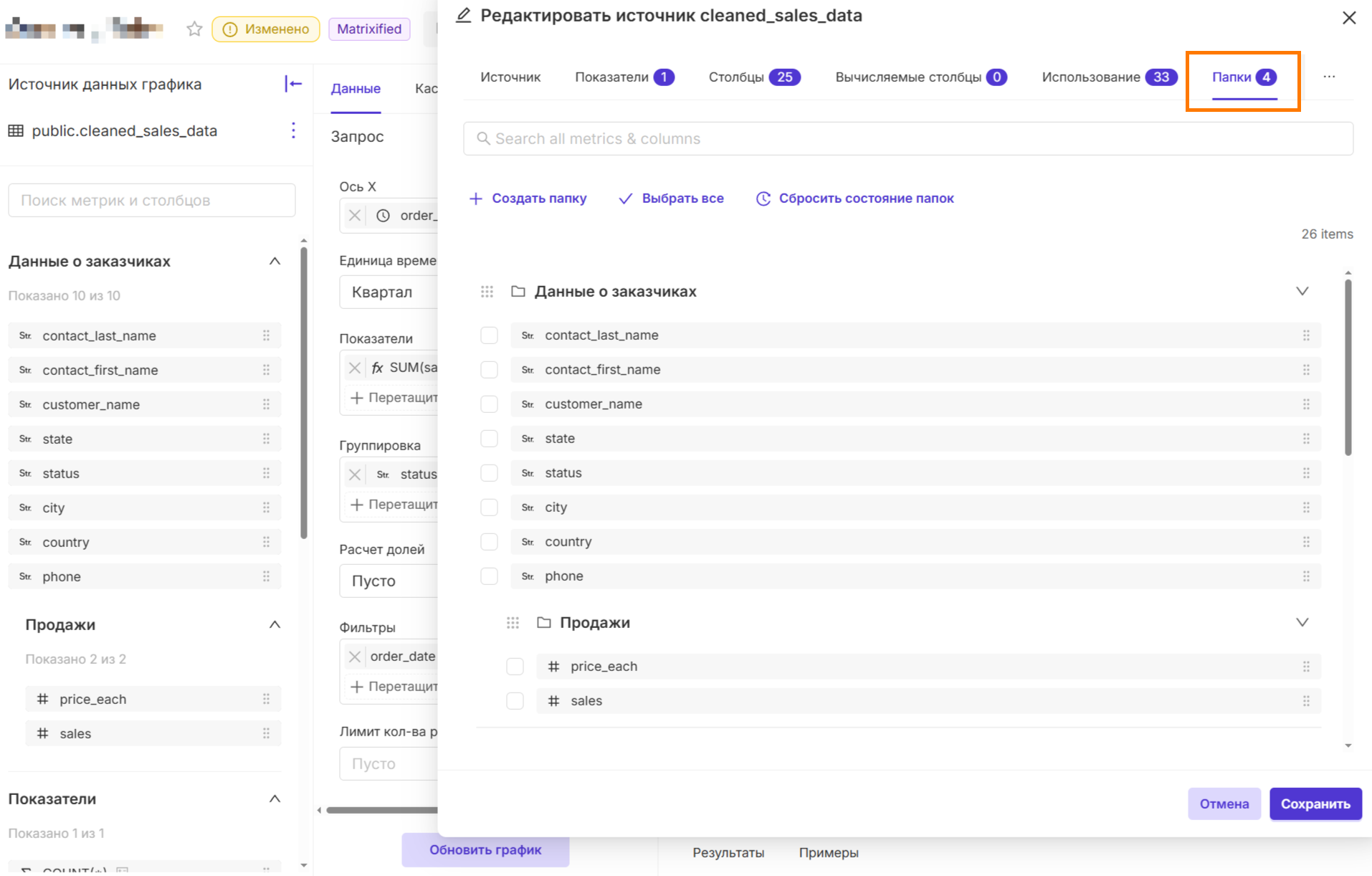Click the dialog folder list scrollbar
1372x876 pixels.
1348,367
